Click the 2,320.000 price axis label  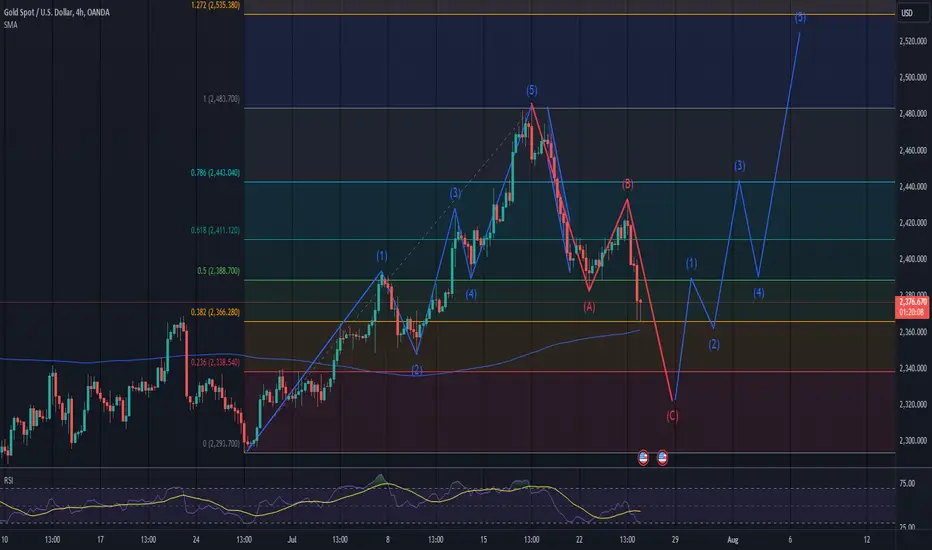coord(913,405)
